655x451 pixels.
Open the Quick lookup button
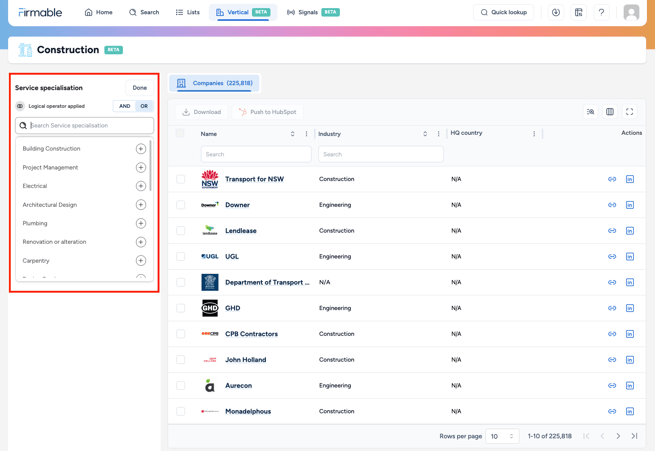click(x=503, y=13)
